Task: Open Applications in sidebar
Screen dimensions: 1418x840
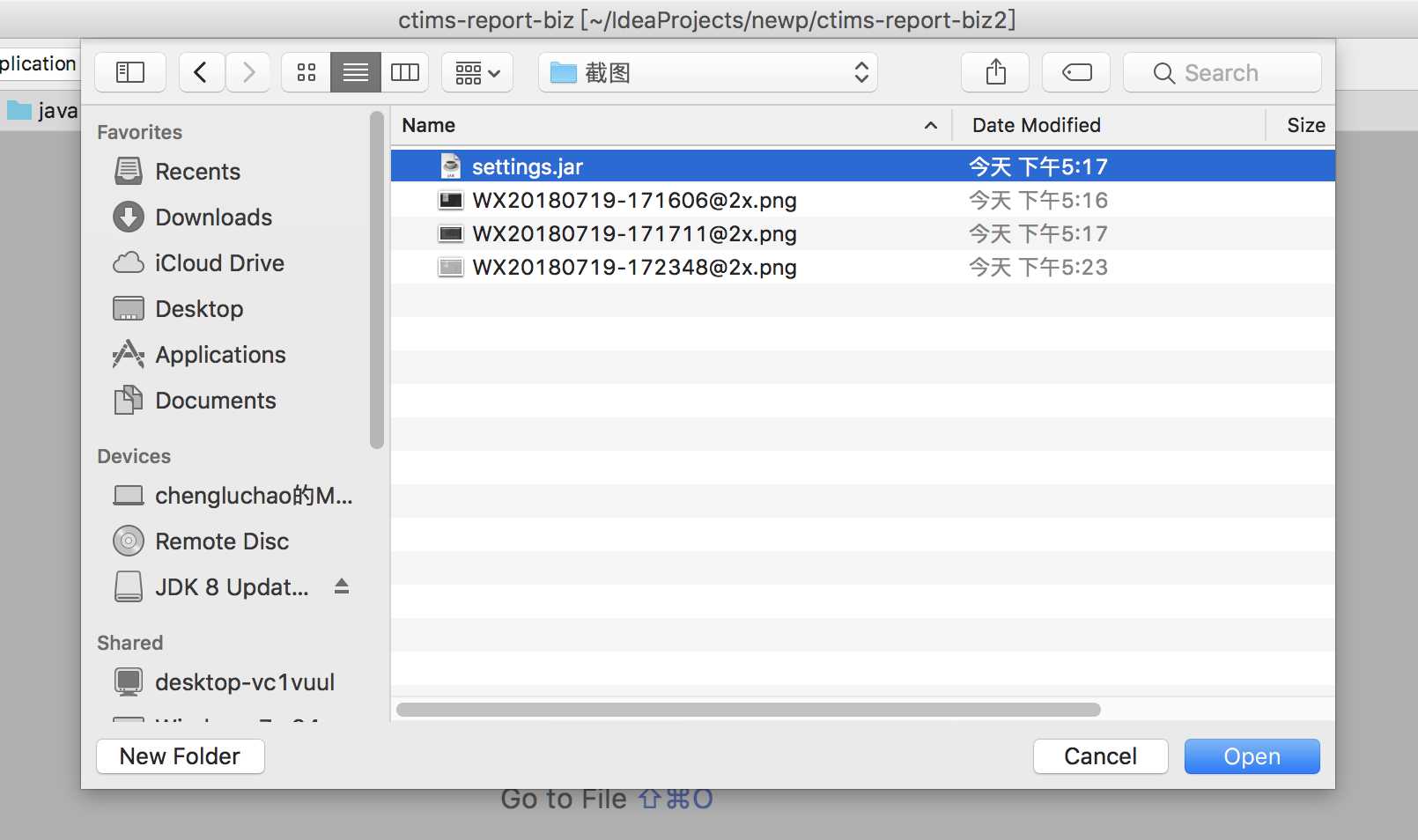Action: point(220,354)
